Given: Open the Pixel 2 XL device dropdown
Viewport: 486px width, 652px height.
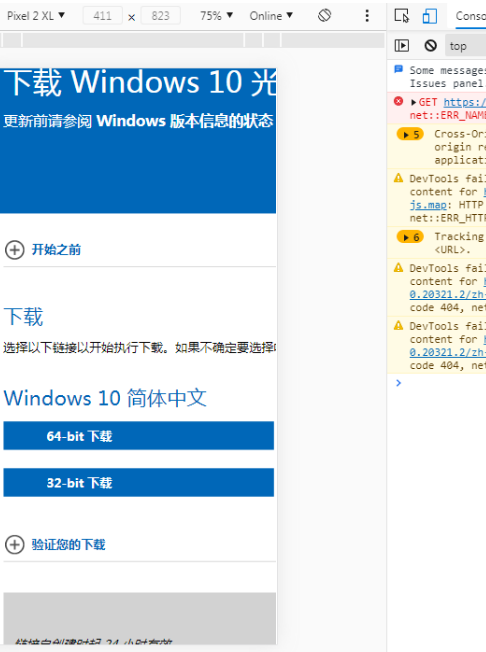Looking at the screenshot, I should coord(36,16).
